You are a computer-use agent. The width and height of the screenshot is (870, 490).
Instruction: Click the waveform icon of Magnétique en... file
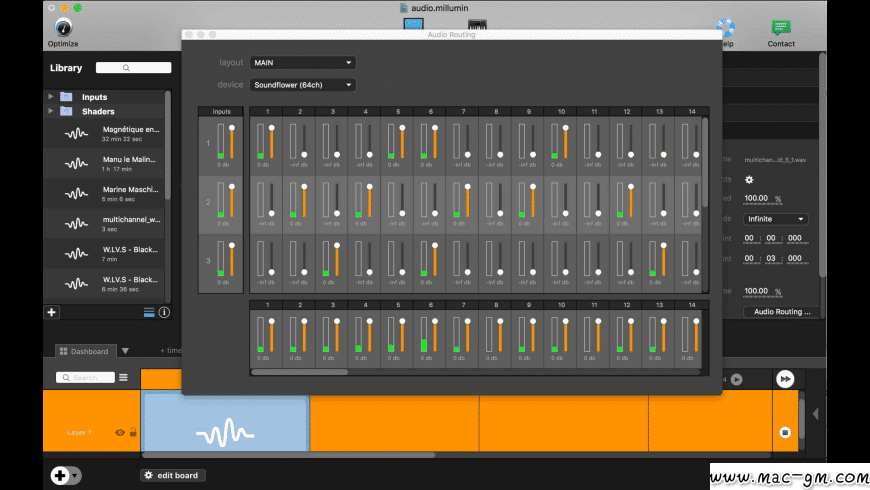point(77,134)
